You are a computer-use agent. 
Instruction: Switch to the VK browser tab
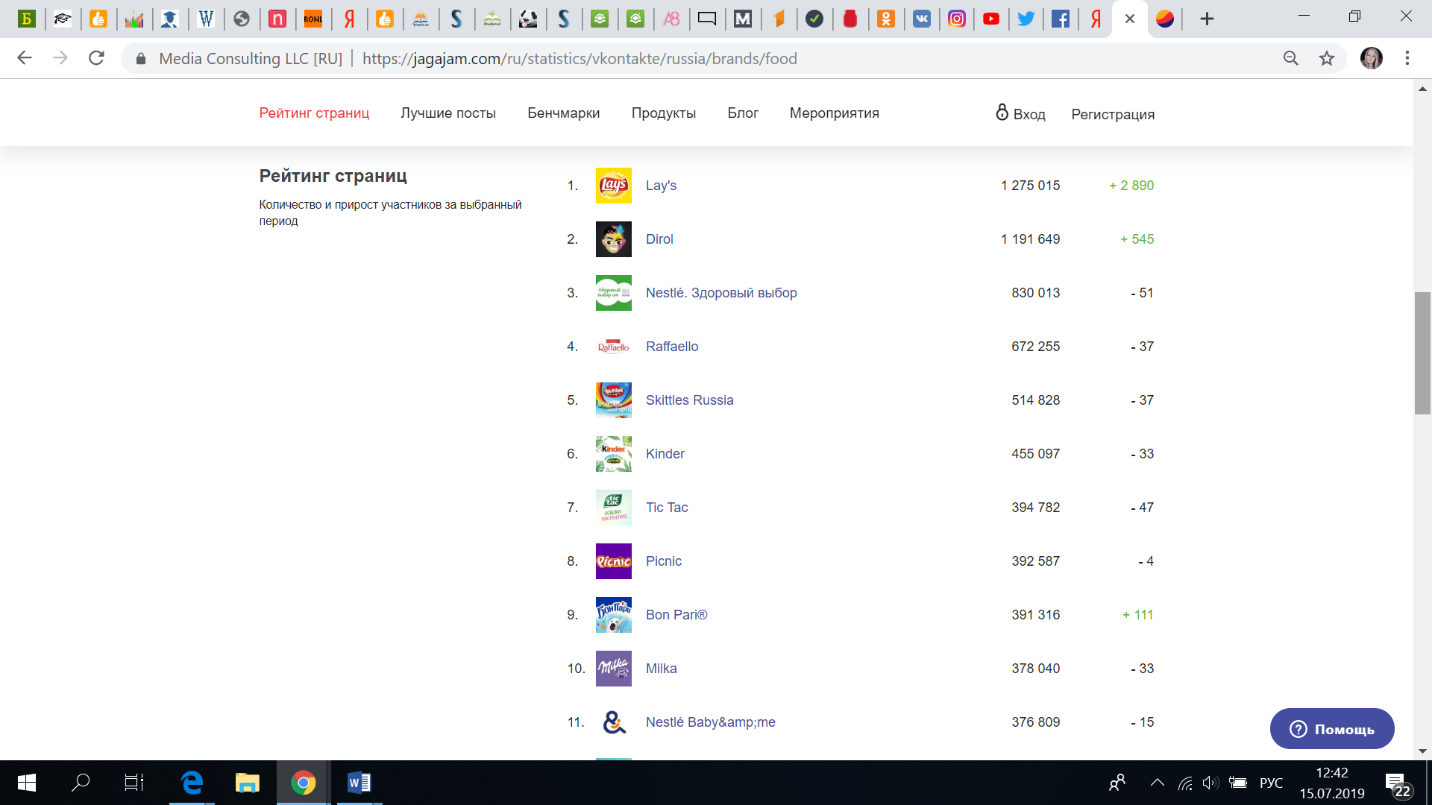(x=921, y=18)
